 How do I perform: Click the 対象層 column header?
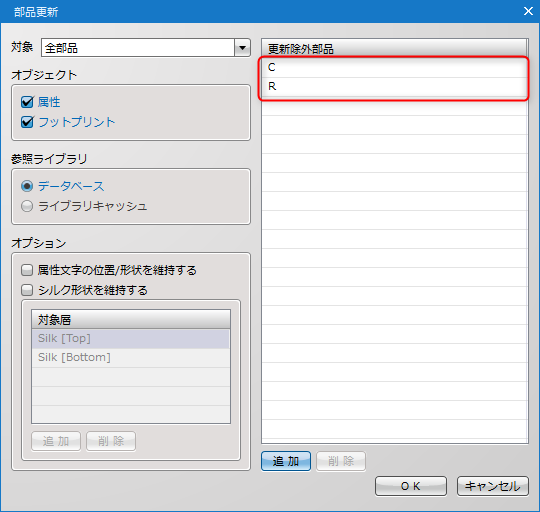point(131,320)
